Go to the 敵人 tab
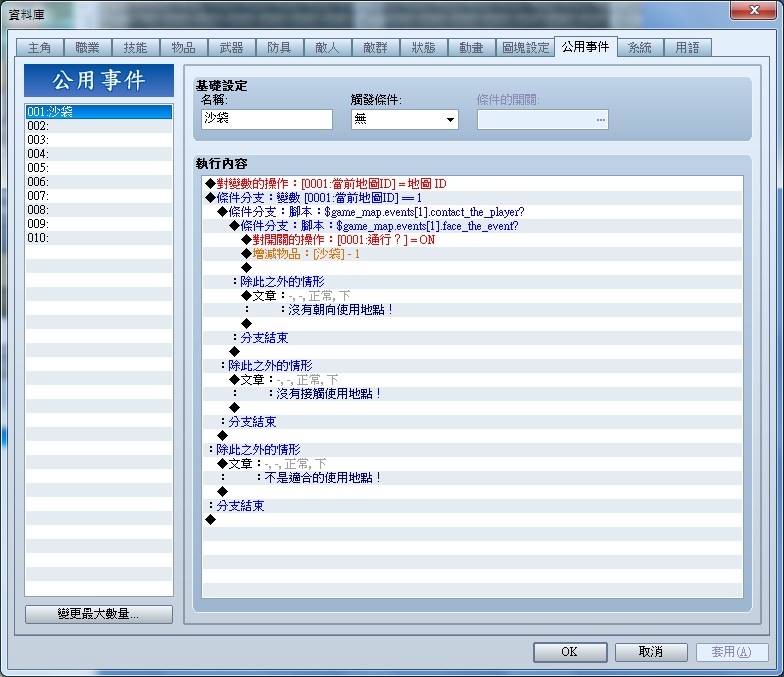Screen dimensions: 784x677 click(328, 48)
